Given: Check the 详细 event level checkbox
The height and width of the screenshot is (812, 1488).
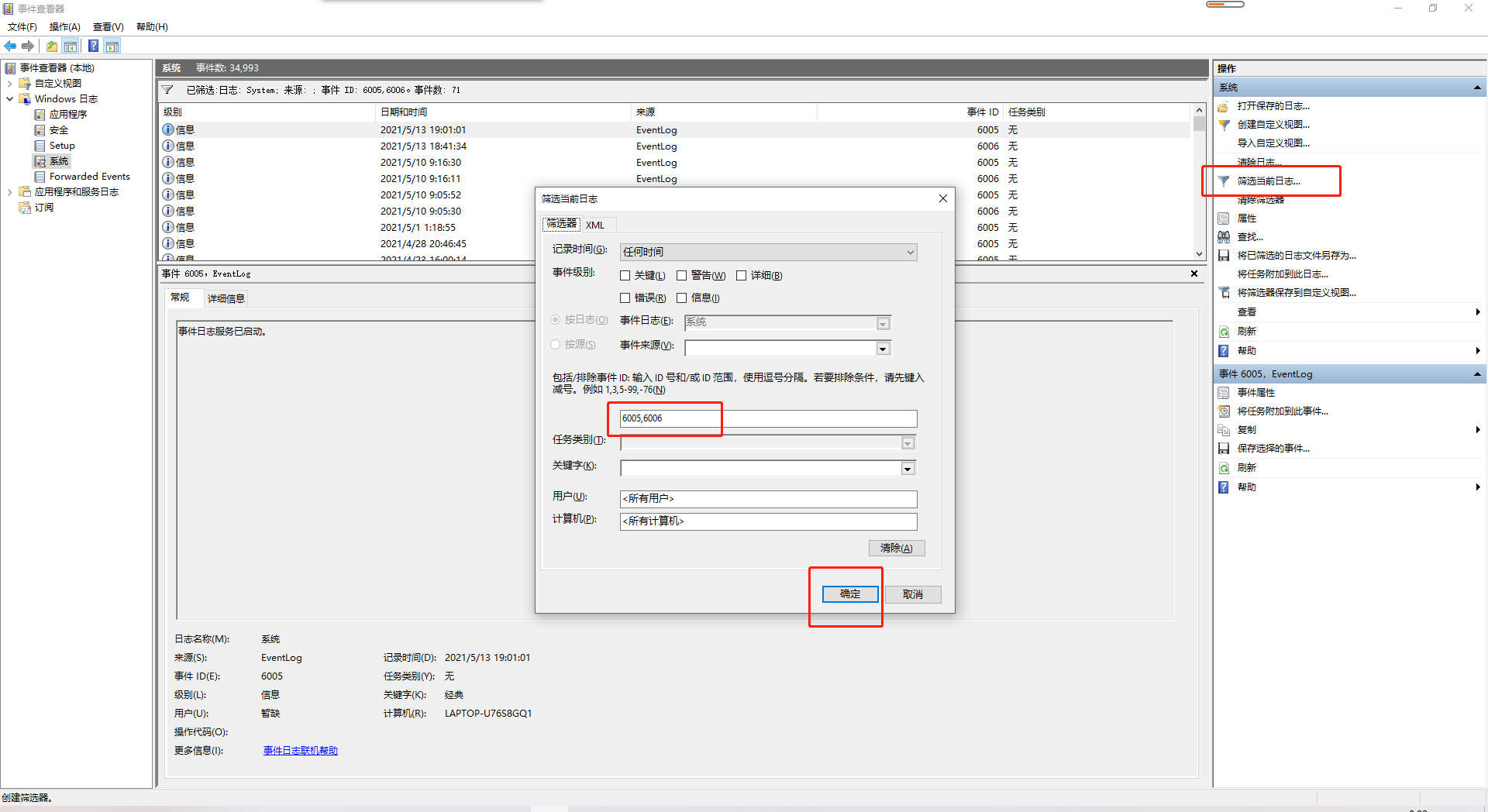Looking at the screenshot, I should [x=742, y=276].
